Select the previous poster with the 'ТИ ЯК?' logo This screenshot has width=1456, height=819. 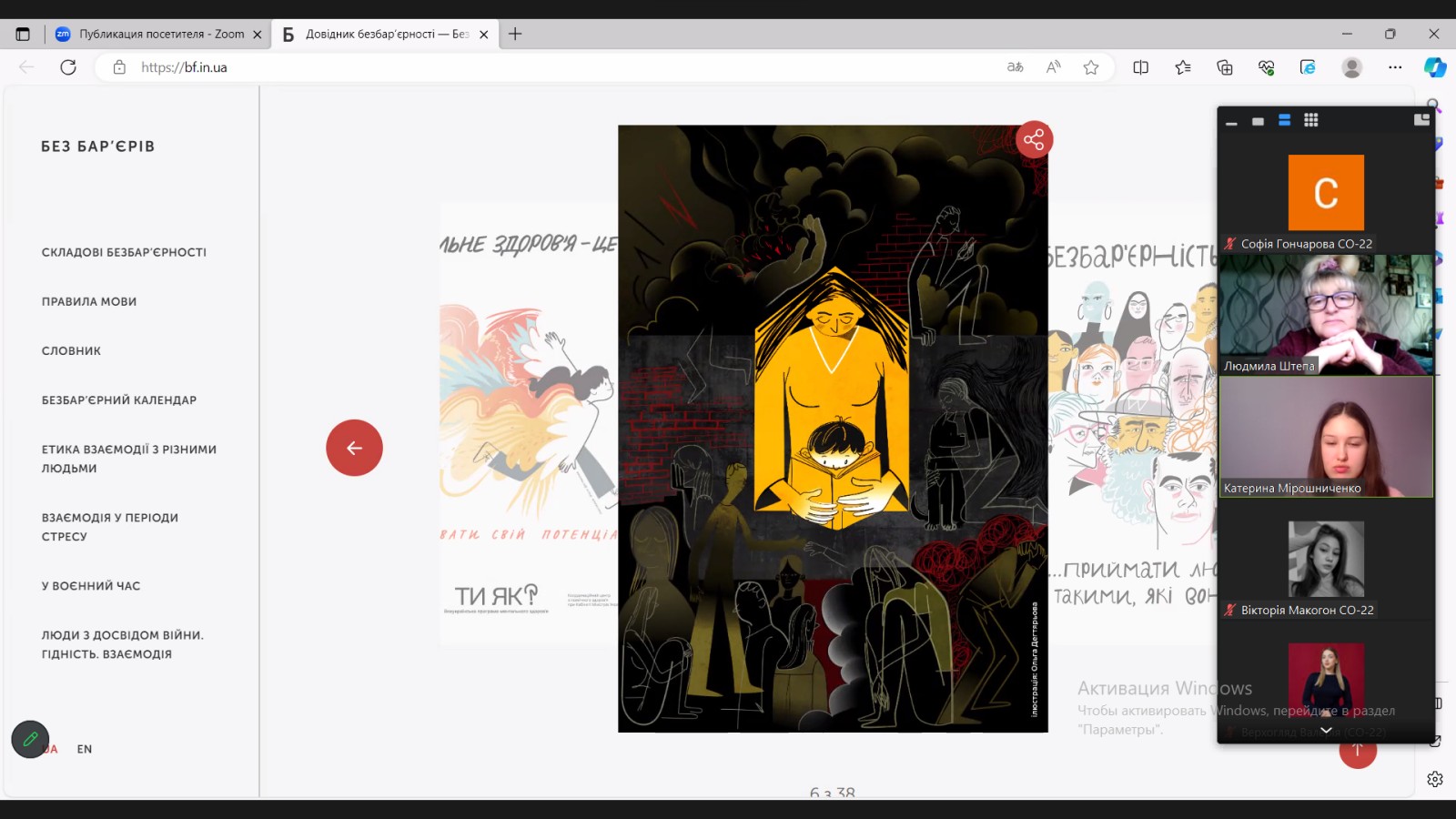click(x=529, y=423)
